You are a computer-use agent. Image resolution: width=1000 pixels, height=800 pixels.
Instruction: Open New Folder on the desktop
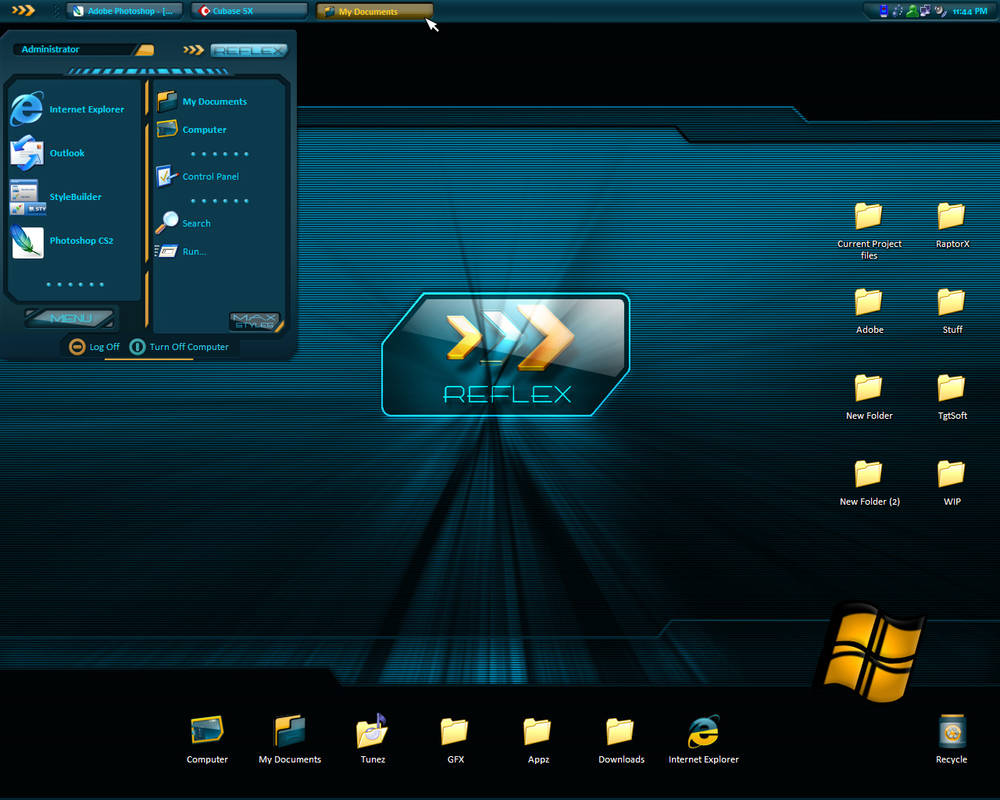pyautogui.click(x=869, y=397)
